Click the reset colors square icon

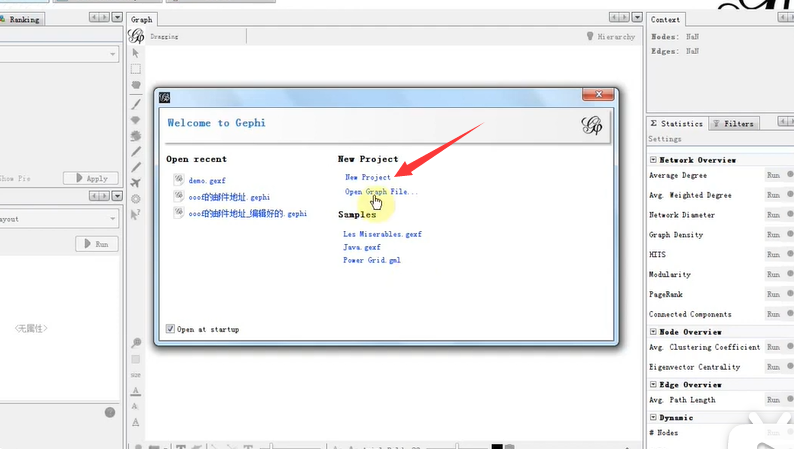(x=136, y=359)
